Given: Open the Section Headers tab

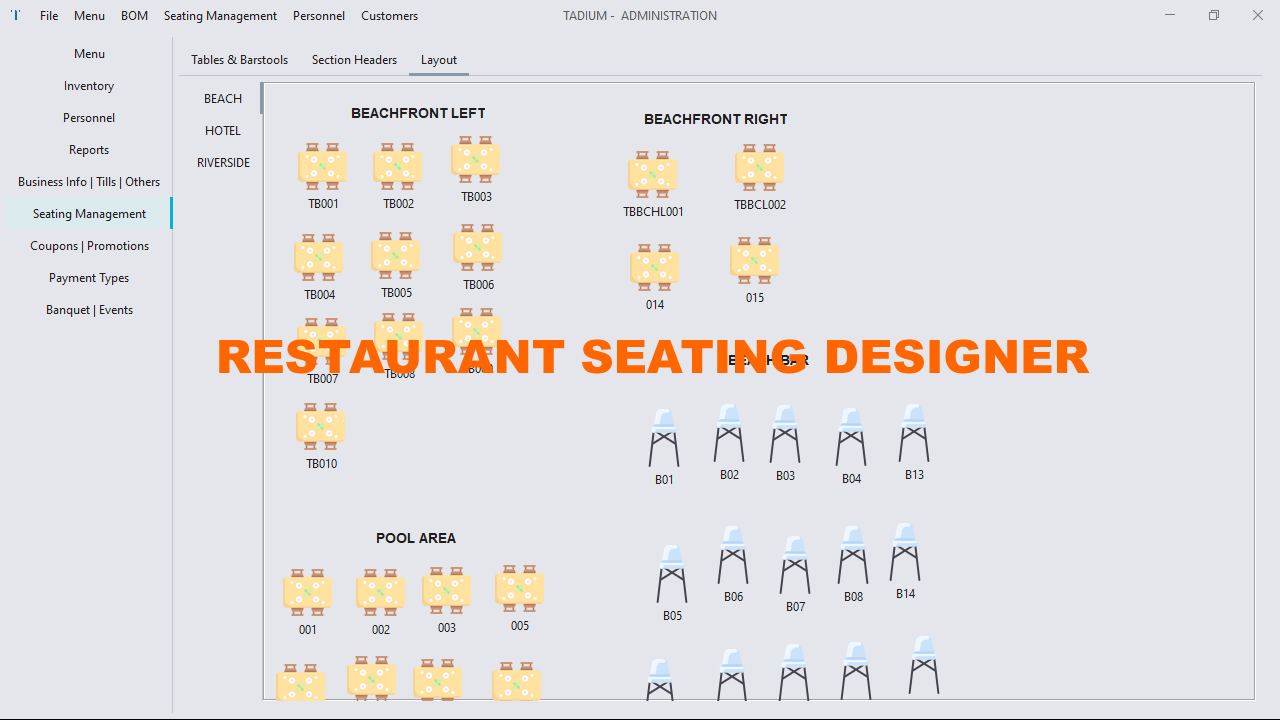Looking at the screenshot, I should tap(354, 60).
